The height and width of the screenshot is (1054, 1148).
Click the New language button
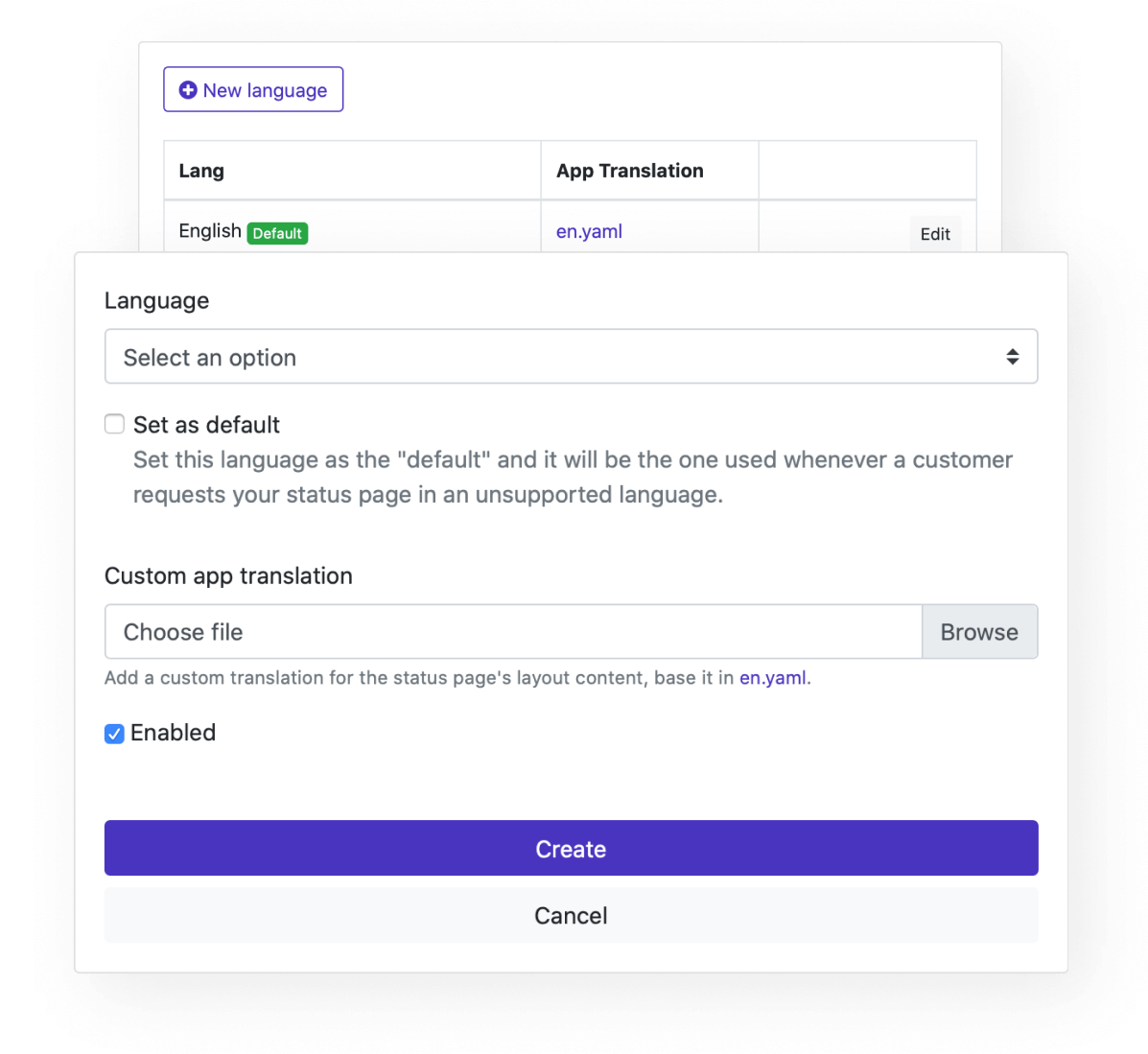tap(253, 89)
